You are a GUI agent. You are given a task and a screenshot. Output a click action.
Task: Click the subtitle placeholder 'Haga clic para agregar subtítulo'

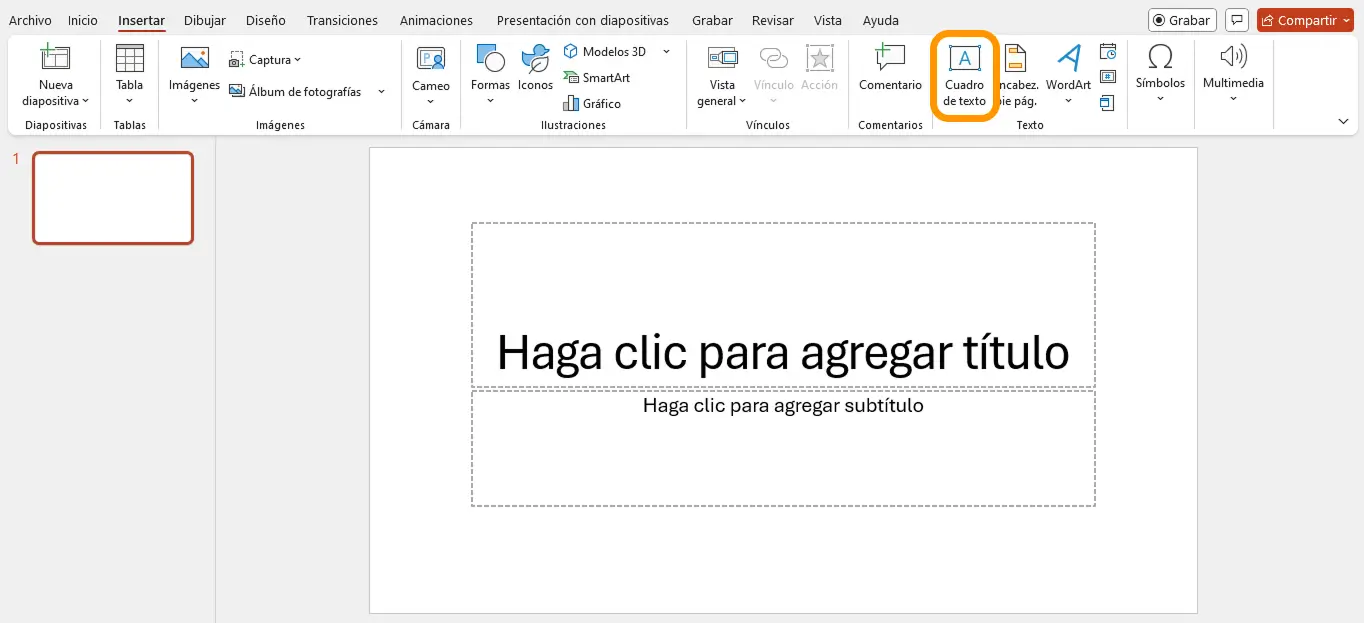pos(783,448)
